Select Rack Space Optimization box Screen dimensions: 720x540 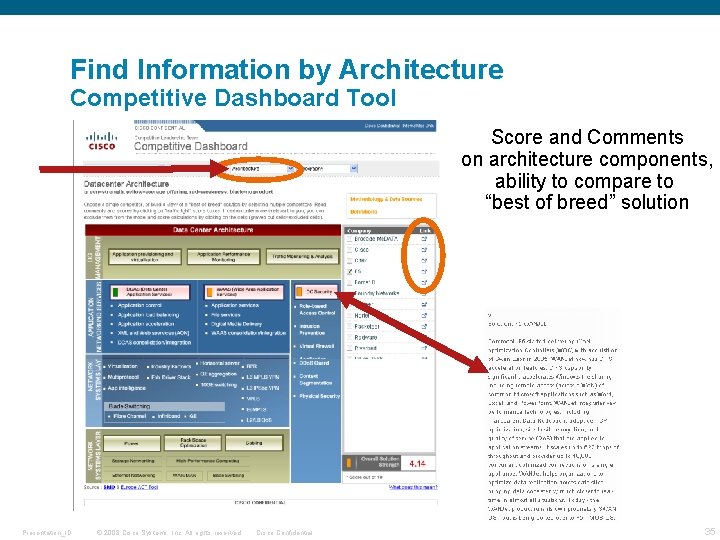click(x=193, y=443)
